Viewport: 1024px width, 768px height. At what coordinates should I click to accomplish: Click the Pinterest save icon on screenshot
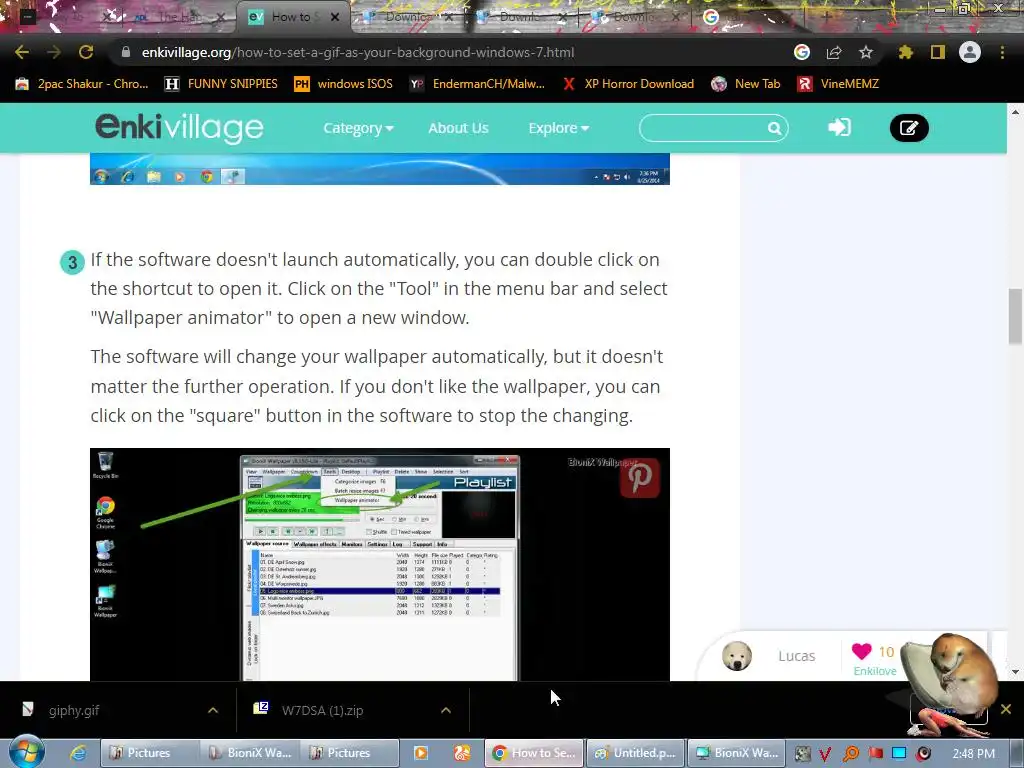coord(639,478)
